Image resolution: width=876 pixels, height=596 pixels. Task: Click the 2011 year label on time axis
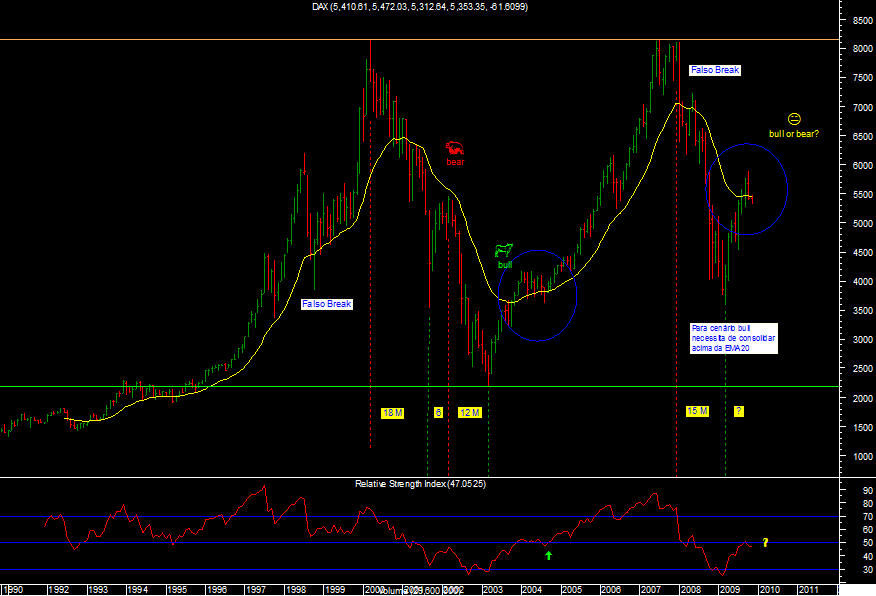tap(808, 590)
